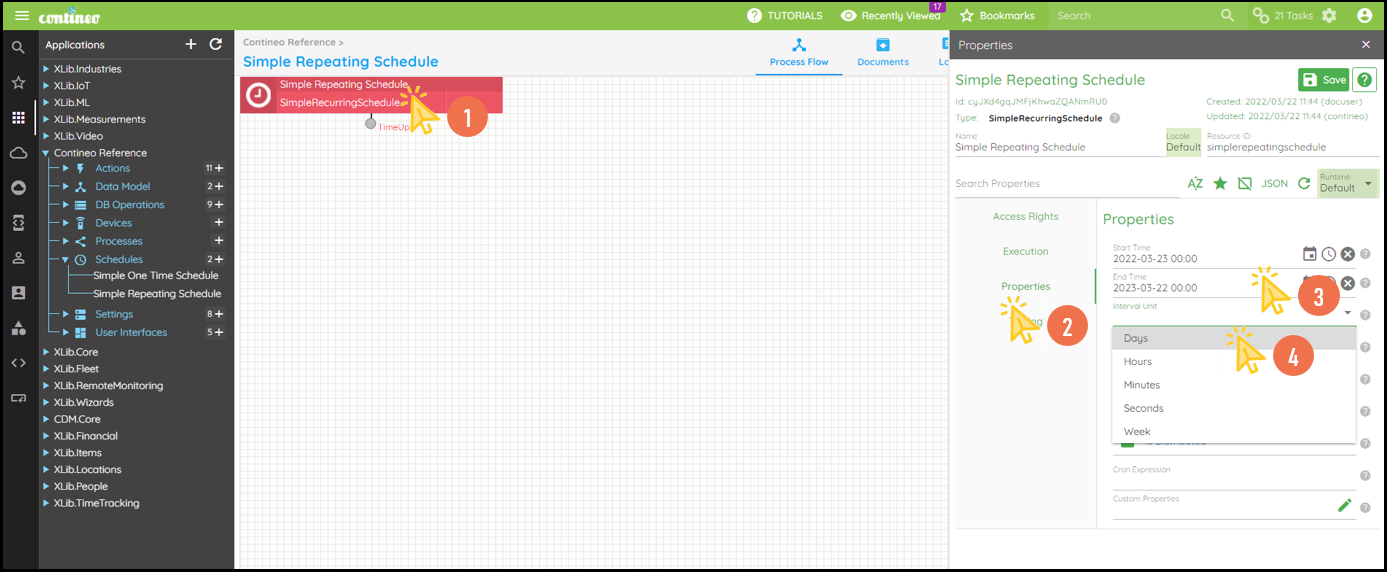Image resolution: width=1387 pixels, height=572 pixels.
Task: Click the settings gear in top bar
Action: coord(1329,16)
